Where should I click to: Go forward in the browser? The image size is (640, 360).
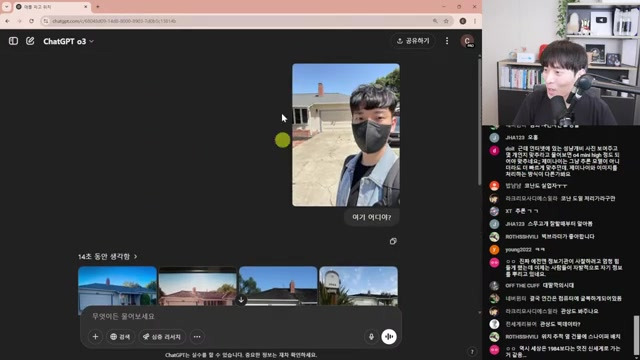click(19, 21)
